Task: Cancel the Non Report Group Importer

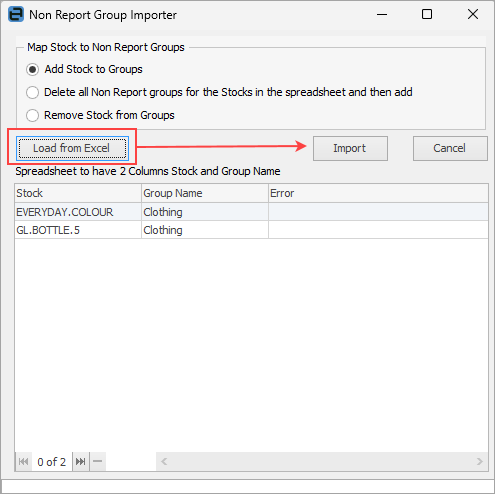Action: pos(450,148)
